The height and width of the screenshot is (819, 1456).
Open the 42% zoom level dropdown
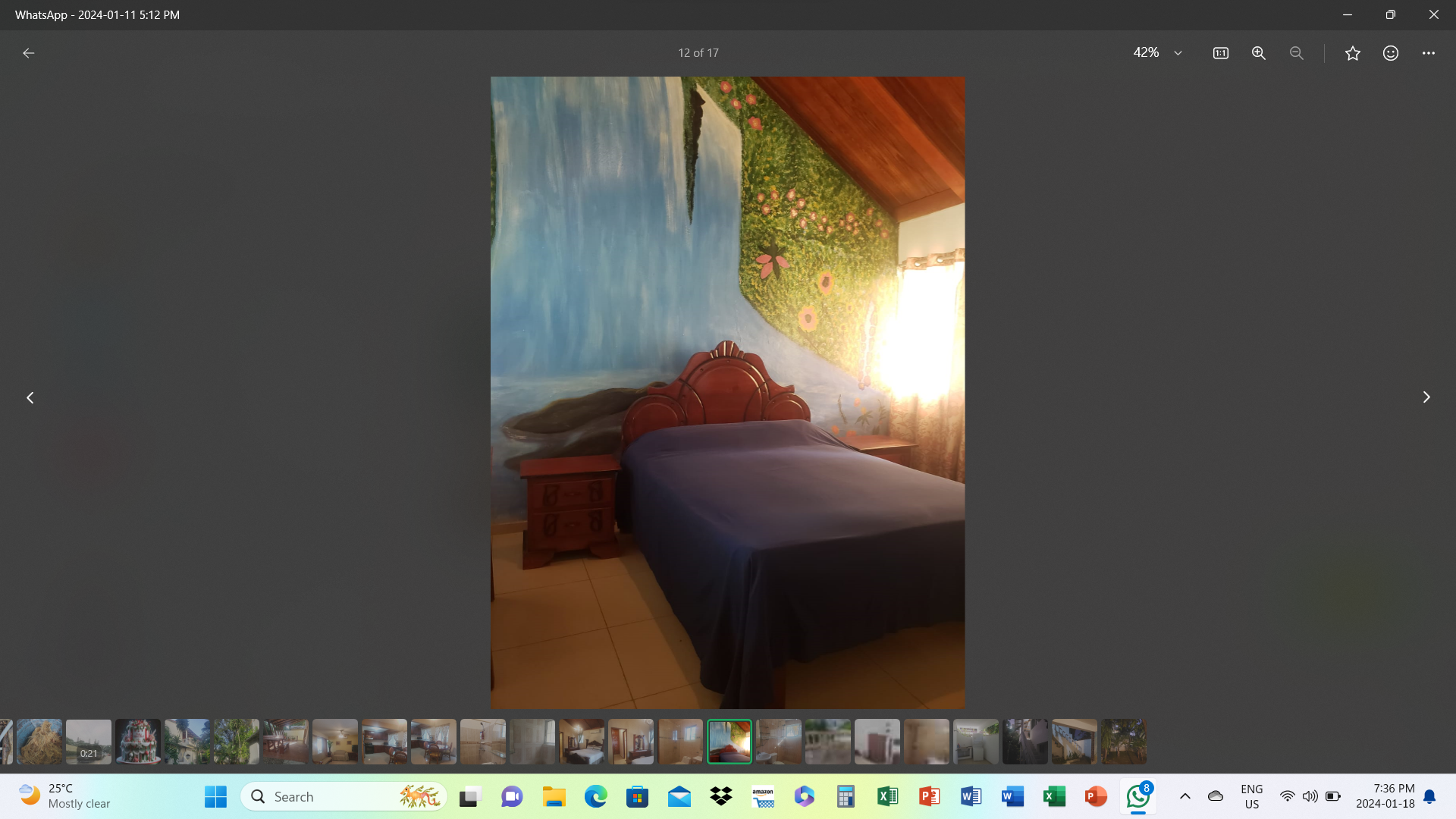1178,53
